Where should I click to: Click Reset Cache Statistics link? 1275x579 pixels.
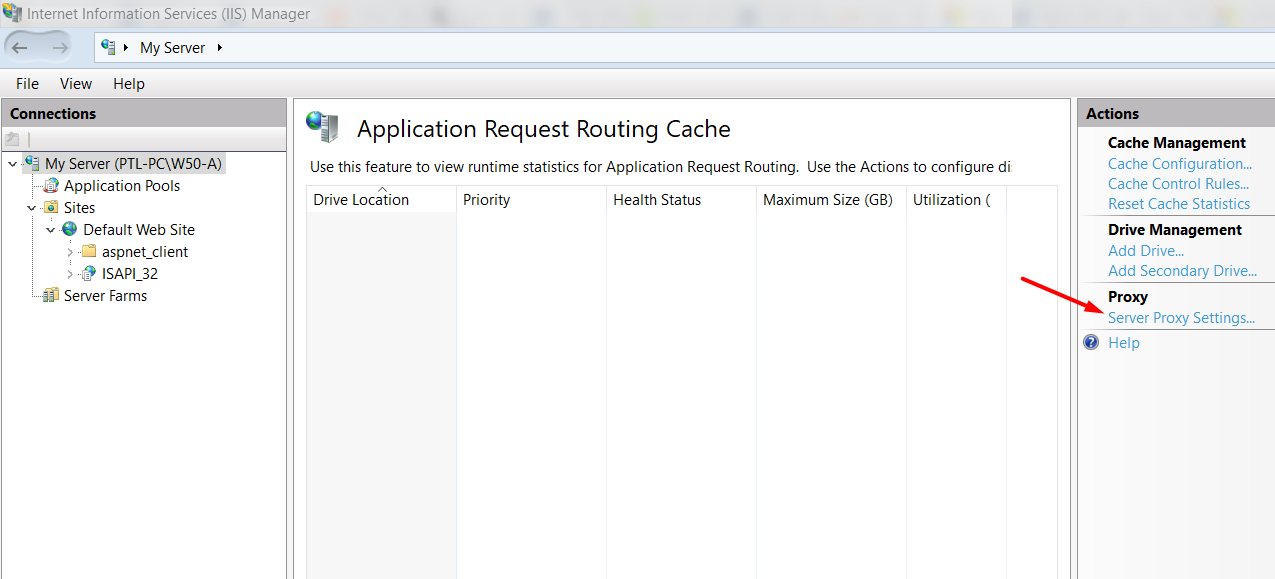coord(1179,203)
